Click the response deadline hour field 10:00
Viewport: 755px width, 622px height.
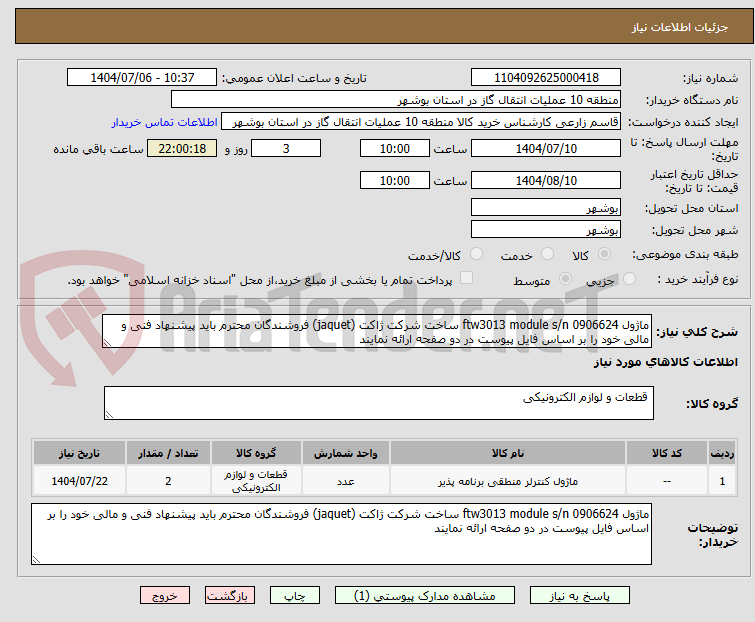click(x=395, y=148)
